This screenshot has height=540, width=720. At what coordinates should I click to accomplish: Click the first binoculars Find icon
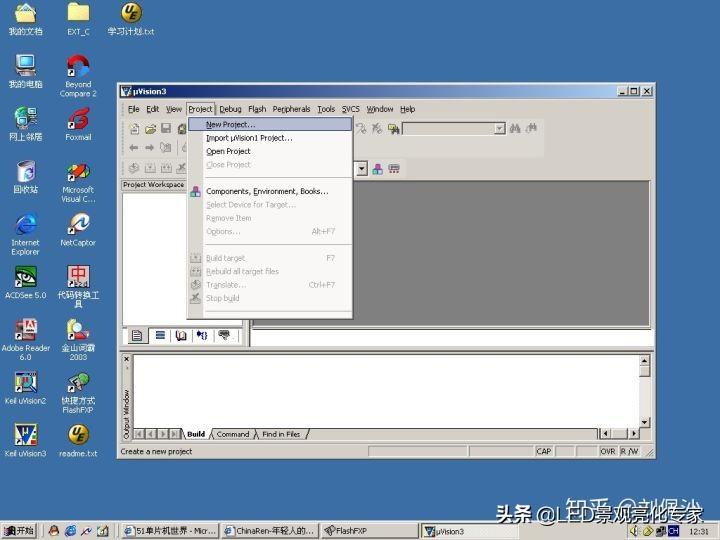pos(515,129)
